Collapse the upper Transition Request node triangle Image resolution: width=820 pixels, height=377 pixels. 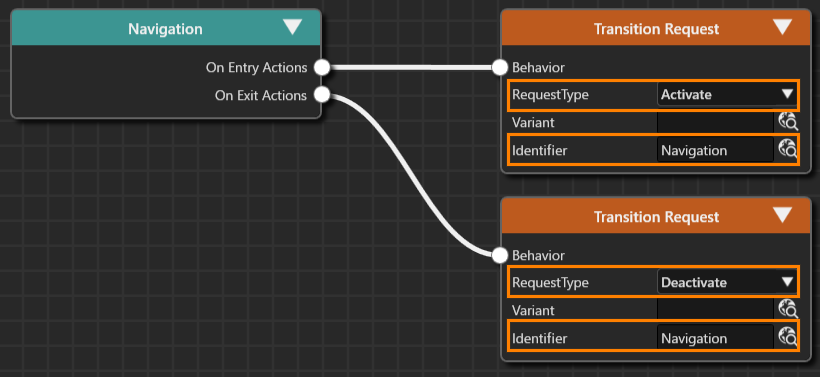coord(782,27)
